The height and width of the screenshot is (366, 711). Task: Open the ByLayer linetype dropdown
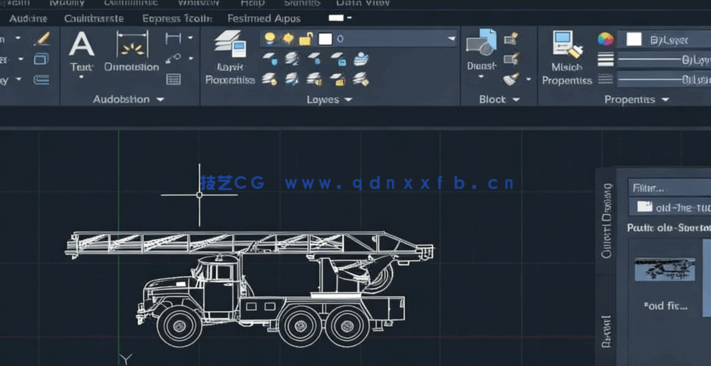(664, 80)
